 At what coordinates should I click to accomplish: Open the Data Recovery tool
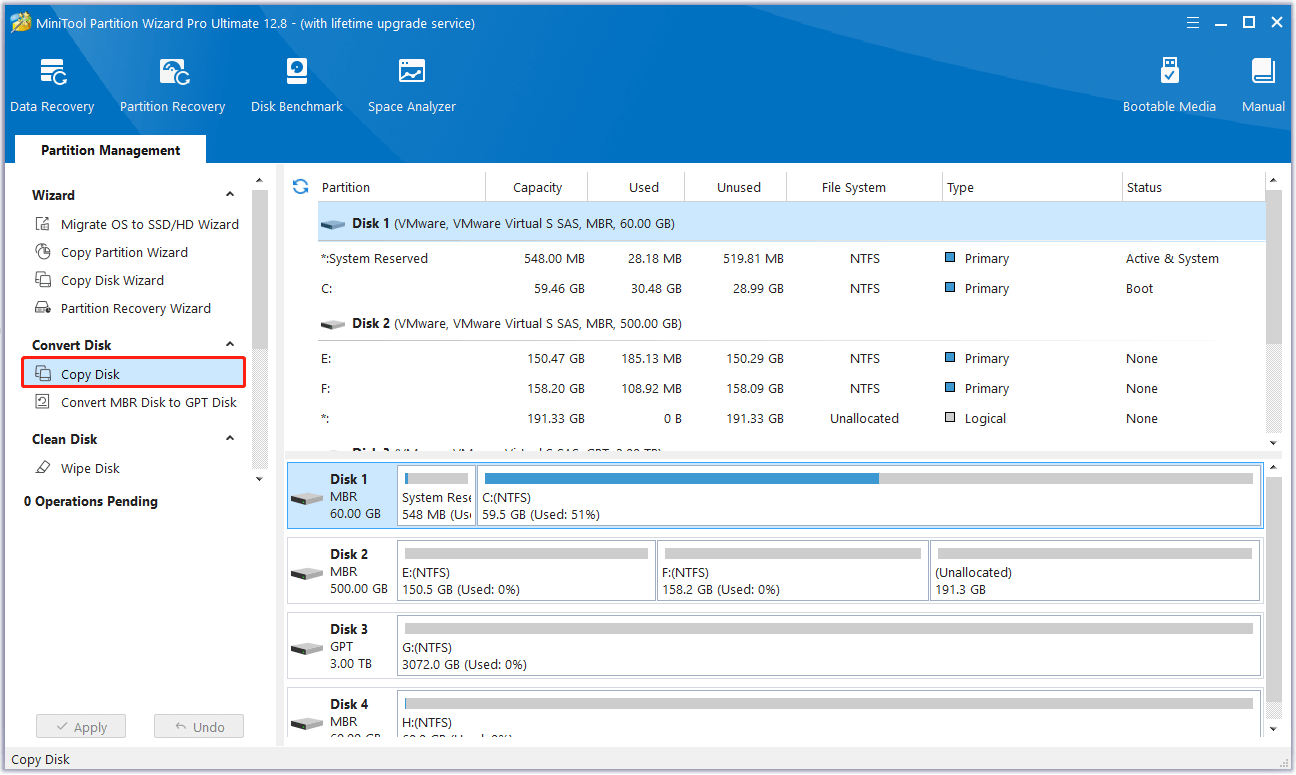coord(52,86)
